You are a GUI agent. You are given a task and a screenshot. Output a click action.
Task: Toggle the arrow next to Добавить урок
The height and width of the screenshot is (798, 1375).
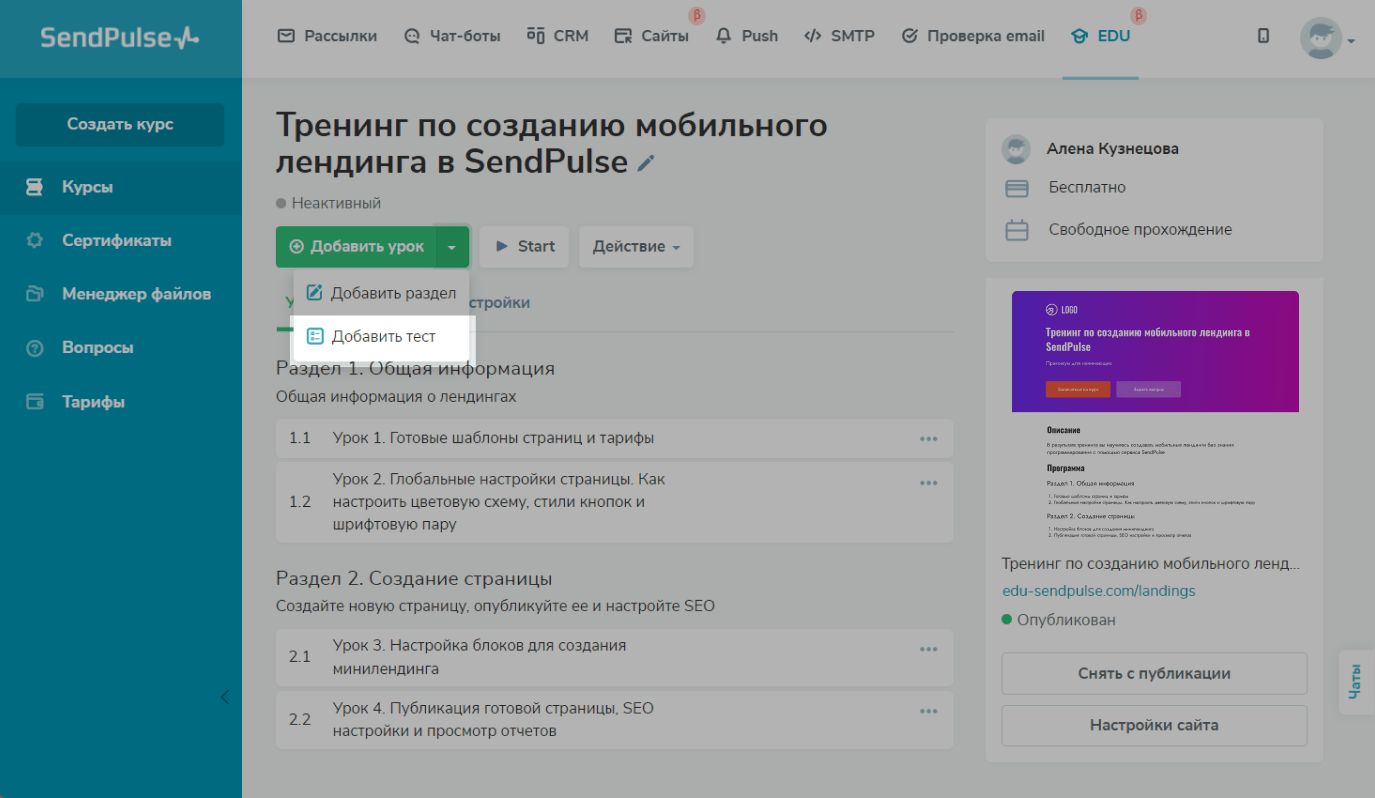click(452, 246)
